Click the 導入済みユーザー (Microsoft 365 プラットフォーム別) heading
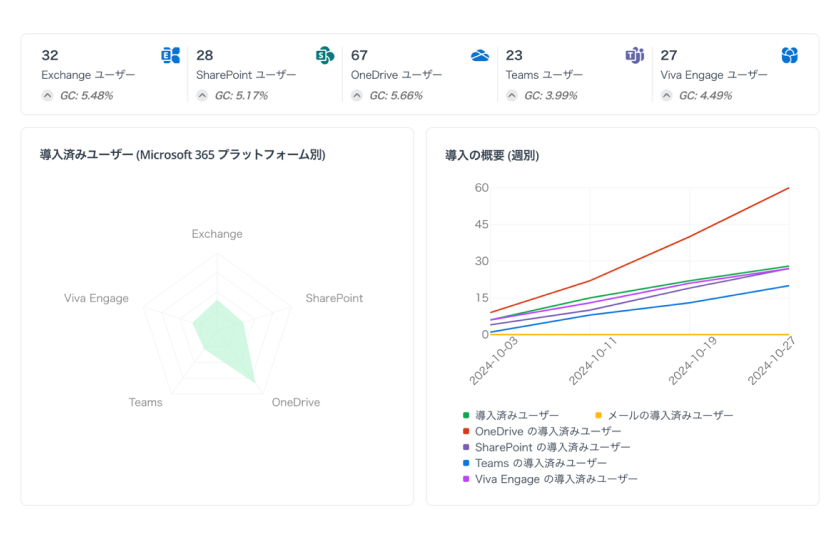 [x=183, y=155]
